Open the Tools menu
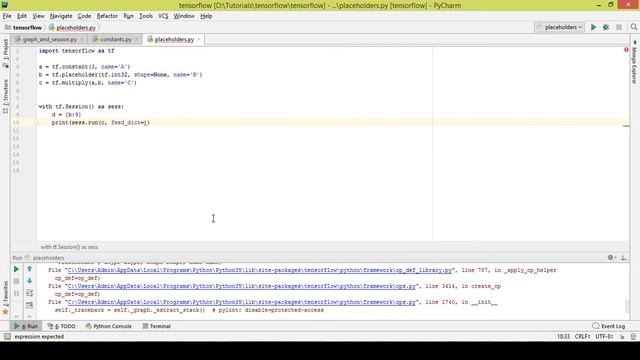The image size is (640, 360). (146, 16)
